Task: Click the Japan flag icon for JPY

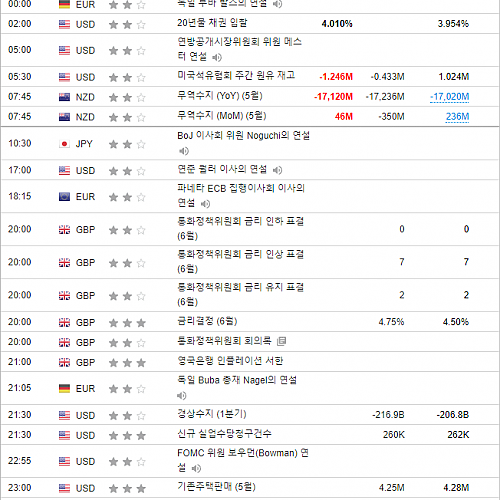Action: click(x=64, y=144)
